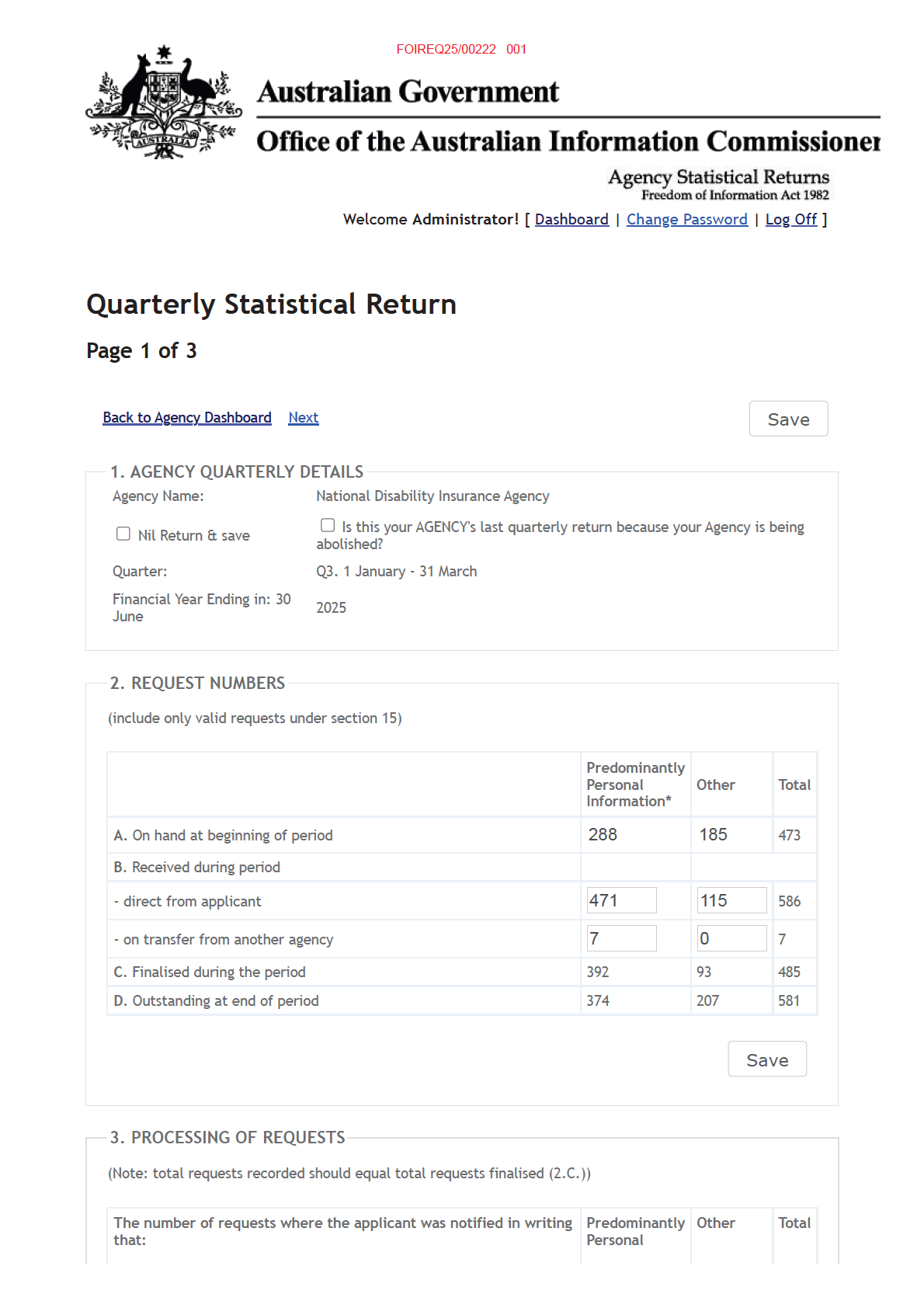The width and height of the screenshot is (924, 1308).
Task: Open the Change Password link
Action: click(687, 219)
